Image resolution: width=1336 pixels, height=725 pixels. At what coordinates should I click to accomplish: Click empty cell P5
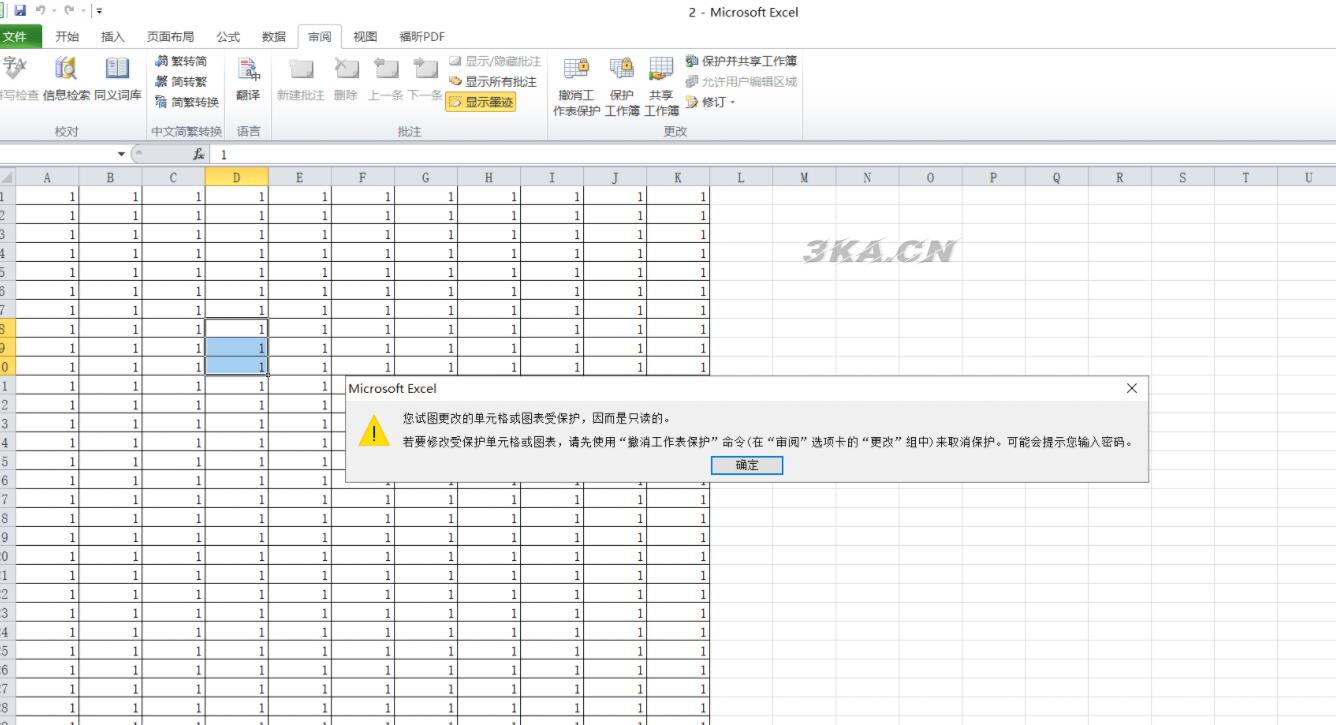point(993,272)
